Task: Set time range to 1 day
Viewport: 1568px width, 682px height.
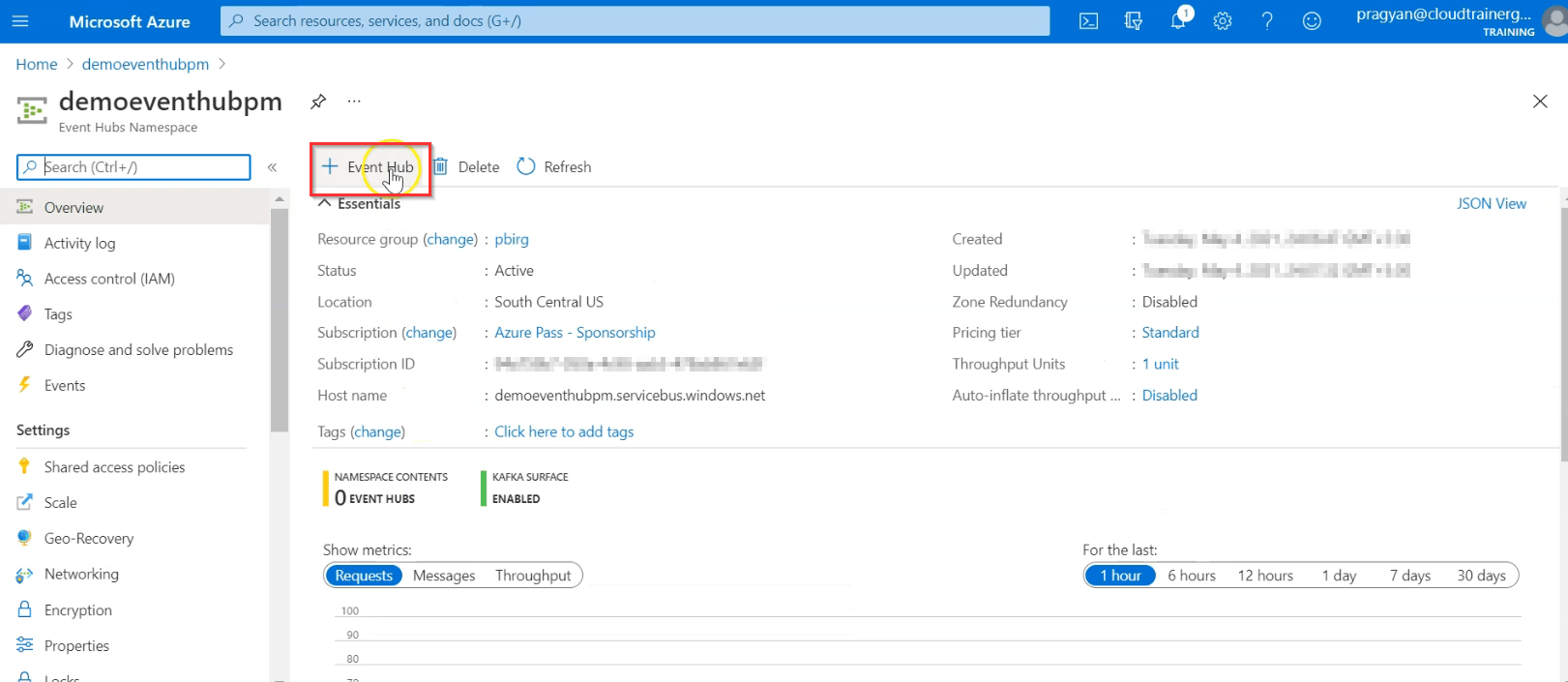Action: coord(1339,576)
